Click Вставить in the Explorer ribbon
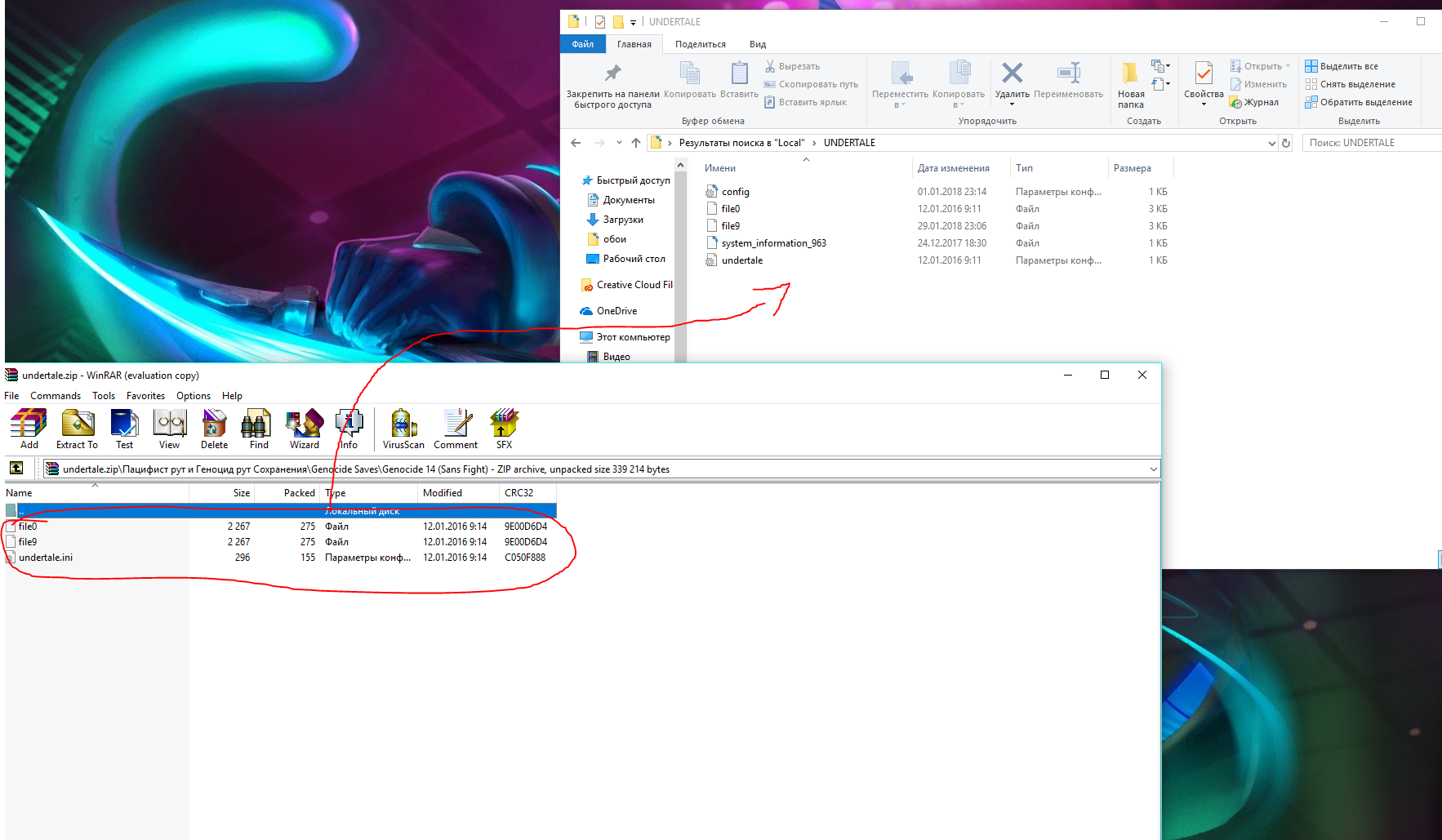The image size is (1442, 840). click(x=739, y=81)
